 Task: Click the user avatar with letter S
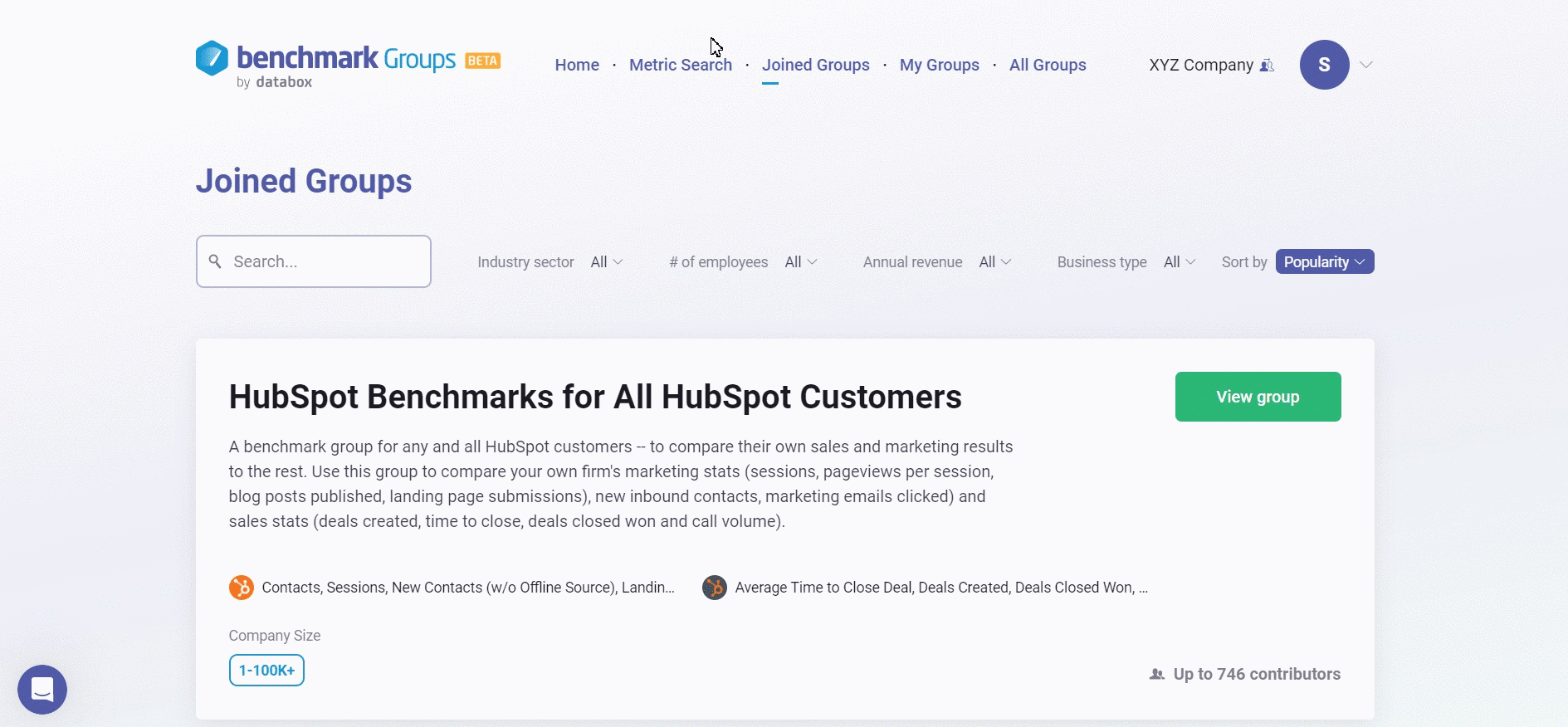pyautogui.click(x=1324, y=65)
